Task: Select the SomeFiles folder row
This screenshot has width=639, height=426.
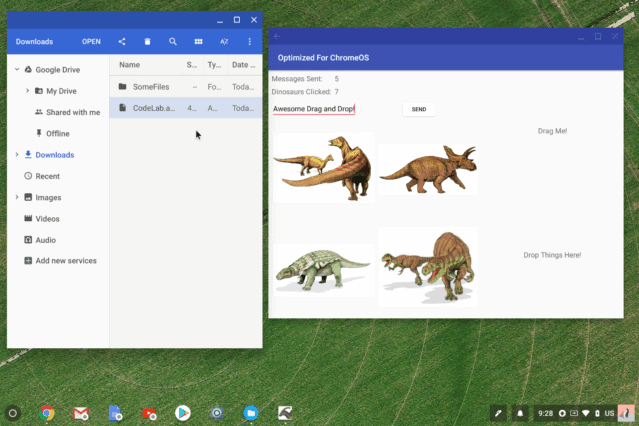Action: click(x=150, y=87)
